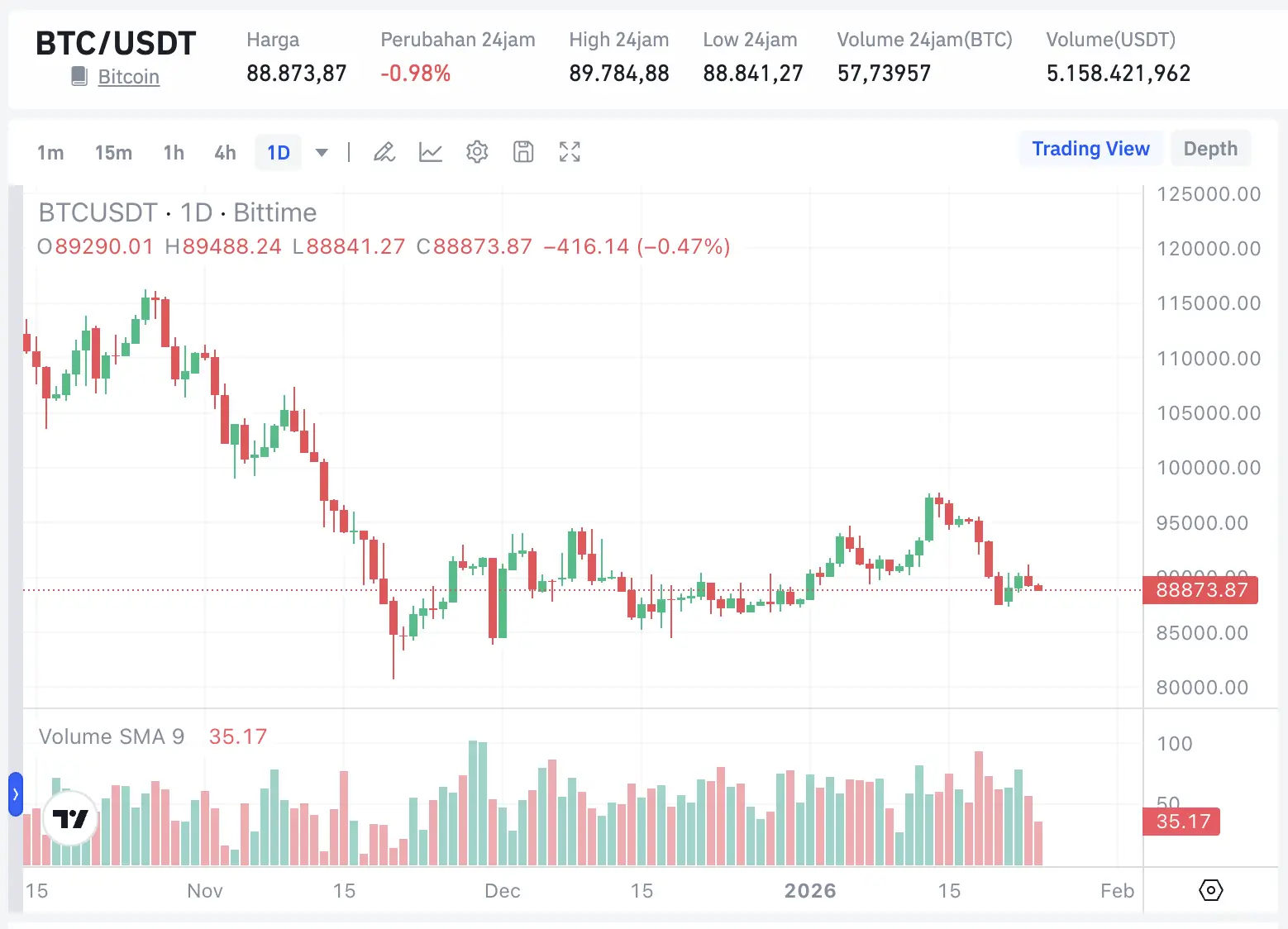Click the red 88873.87 price label
This screenshot has width=1288, height=929.
(1200, 590)
